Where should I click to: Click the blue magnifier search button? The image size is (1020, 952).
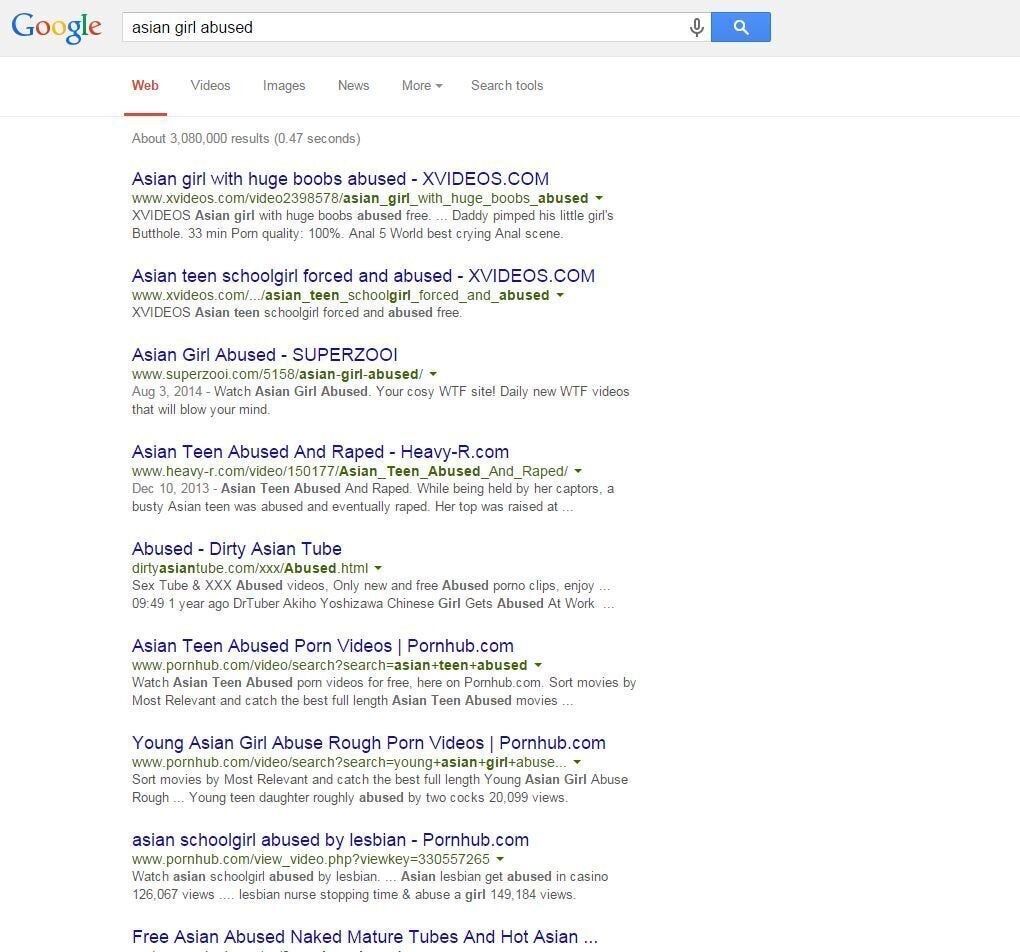coord(741,27)
